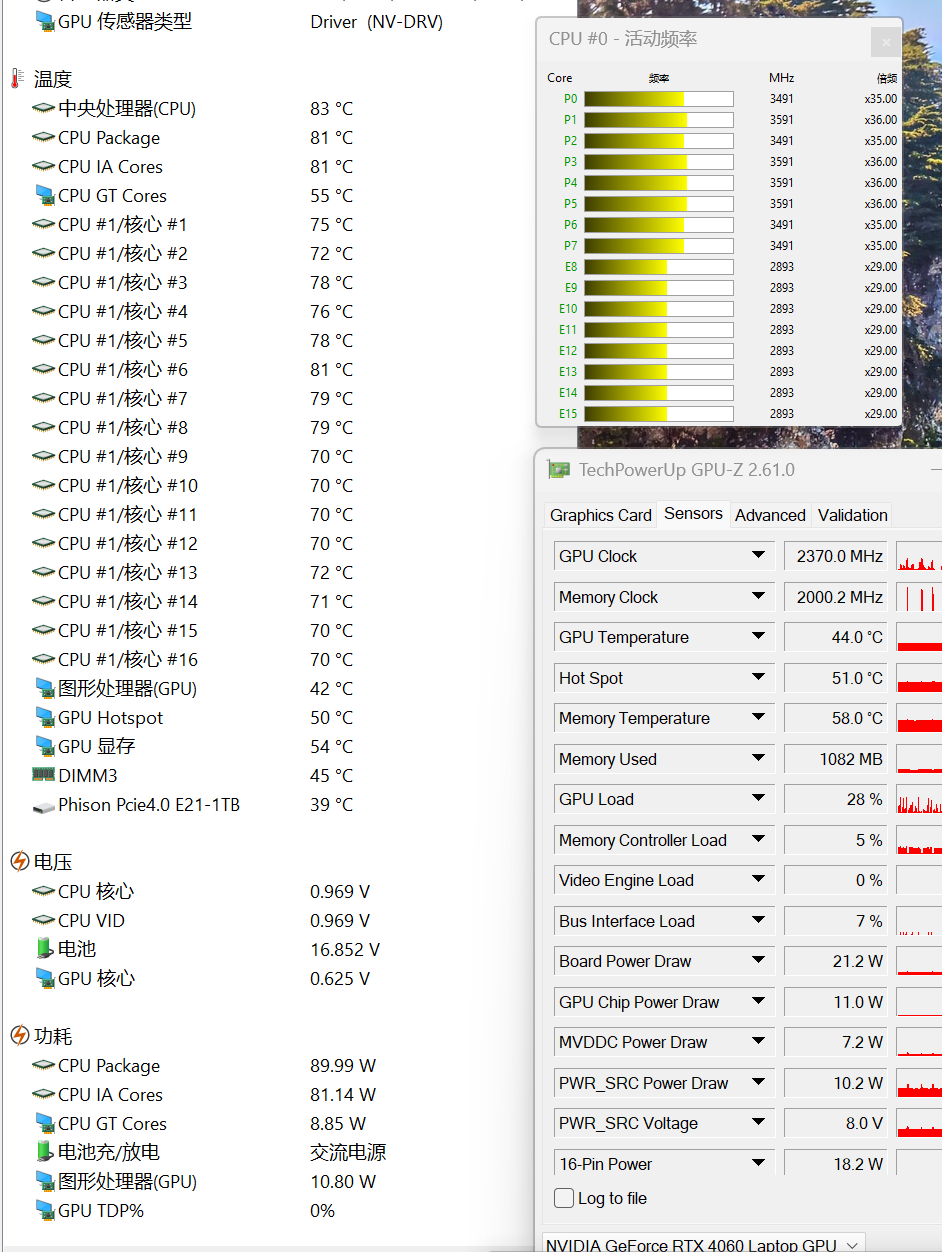The width and height of the screenshot is (942, 1252).
Task: Open the Memory Used sensor dropdown arrow
Action: 759,759
